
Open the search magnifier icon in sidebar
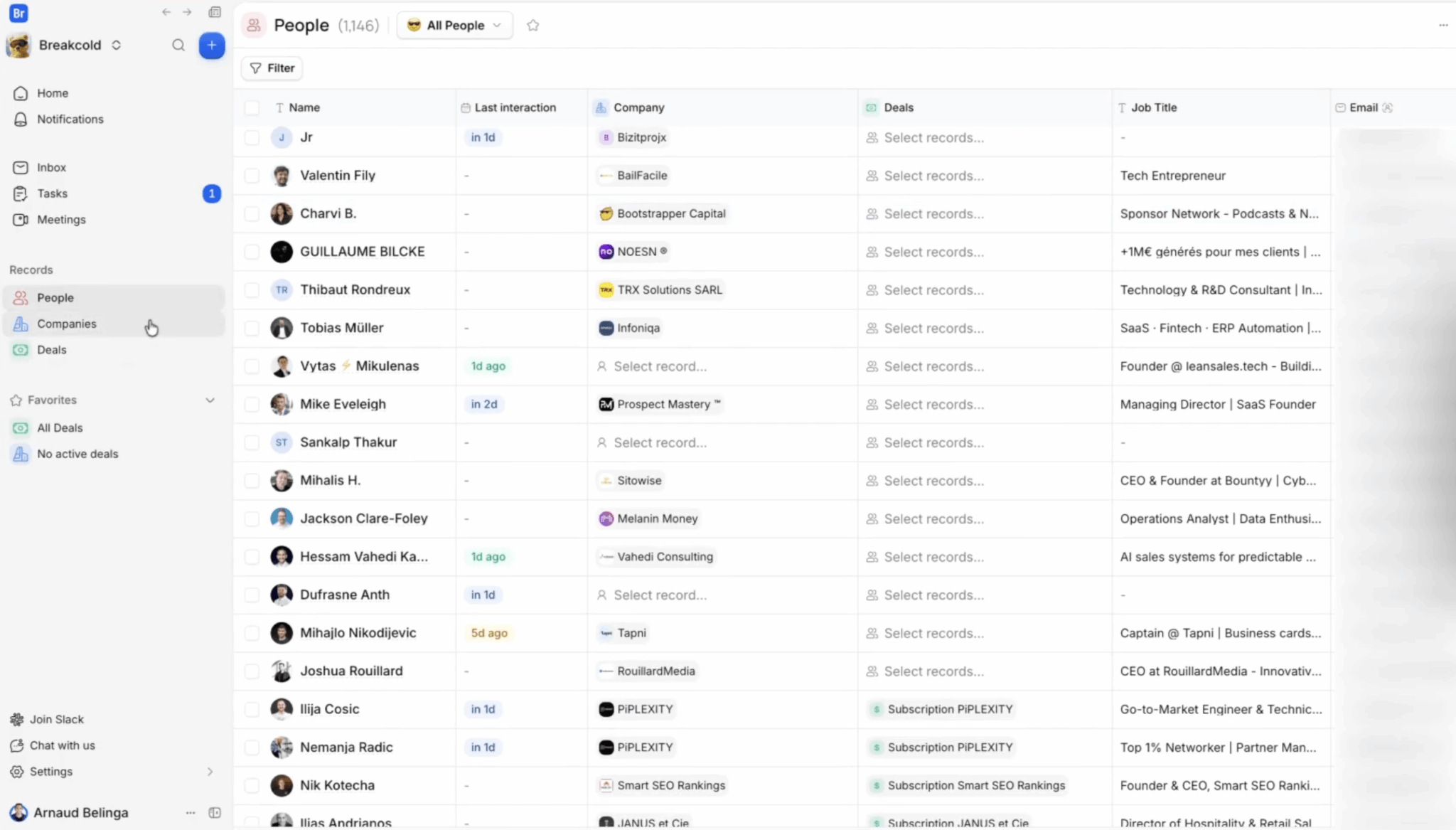(x=178, y=46)
